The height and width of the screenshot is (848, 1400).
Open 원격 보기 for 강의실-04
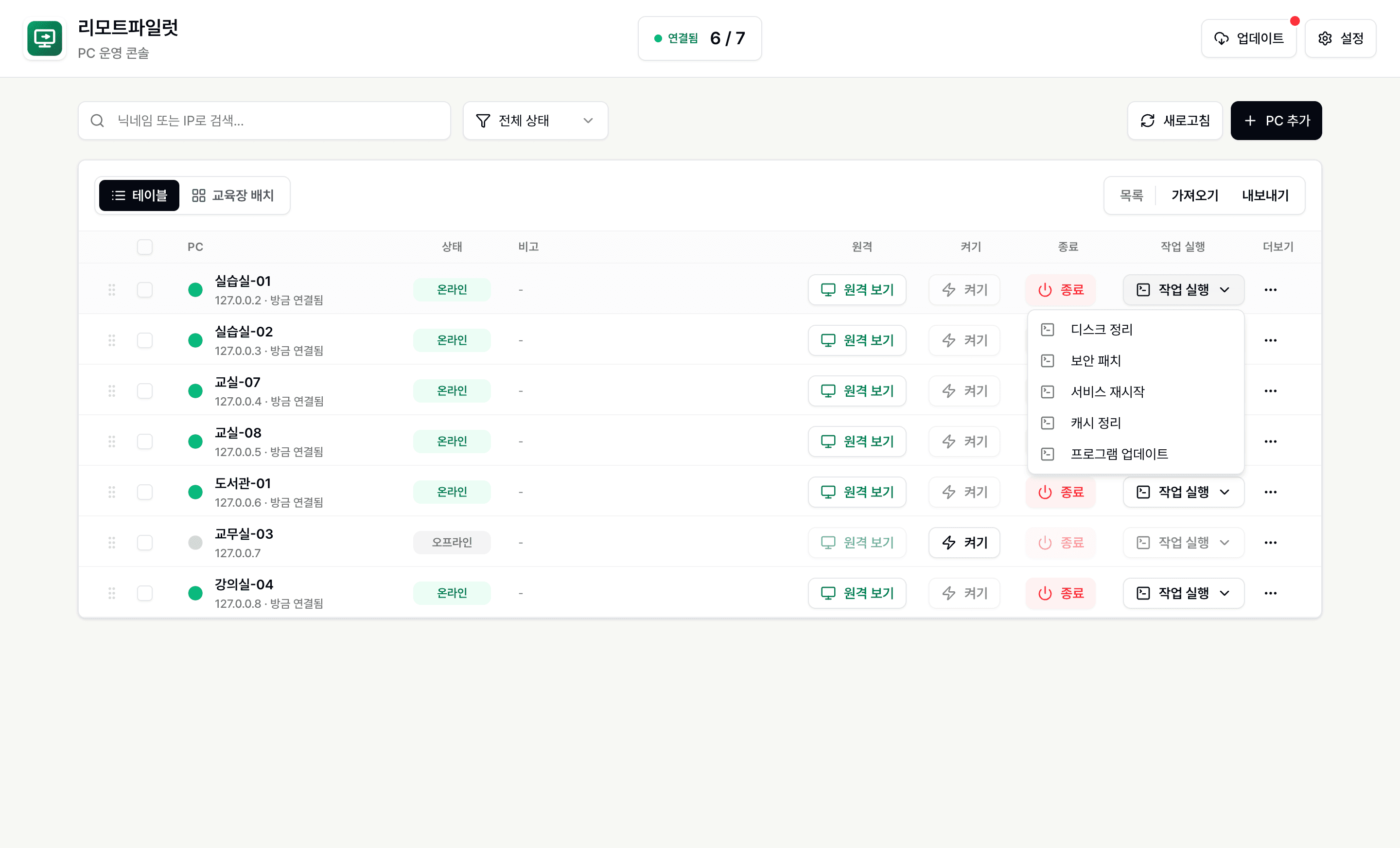click(857, 593)
